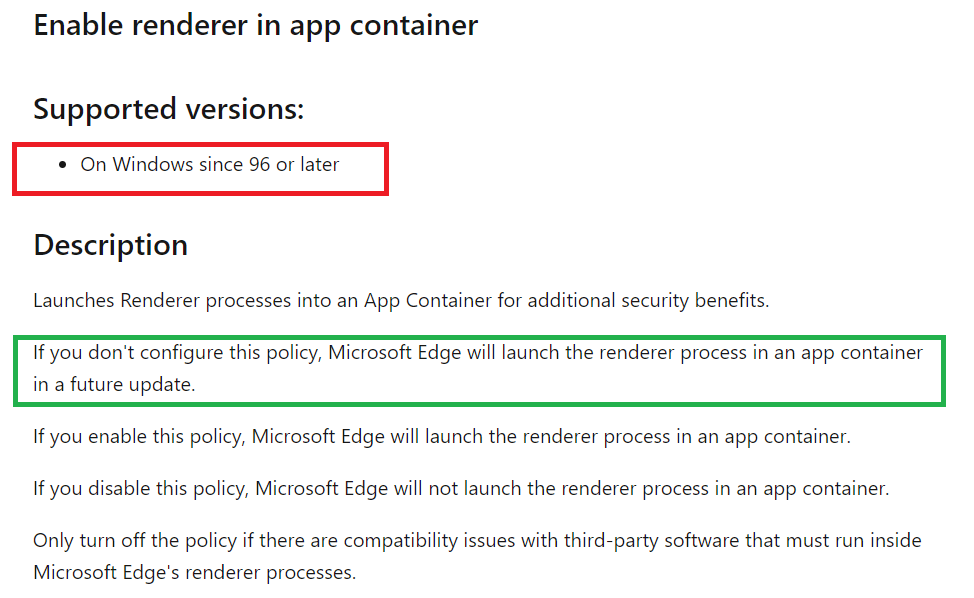Click "Microsoft Edge's renderer processes" in the last line

coord(194,573)
